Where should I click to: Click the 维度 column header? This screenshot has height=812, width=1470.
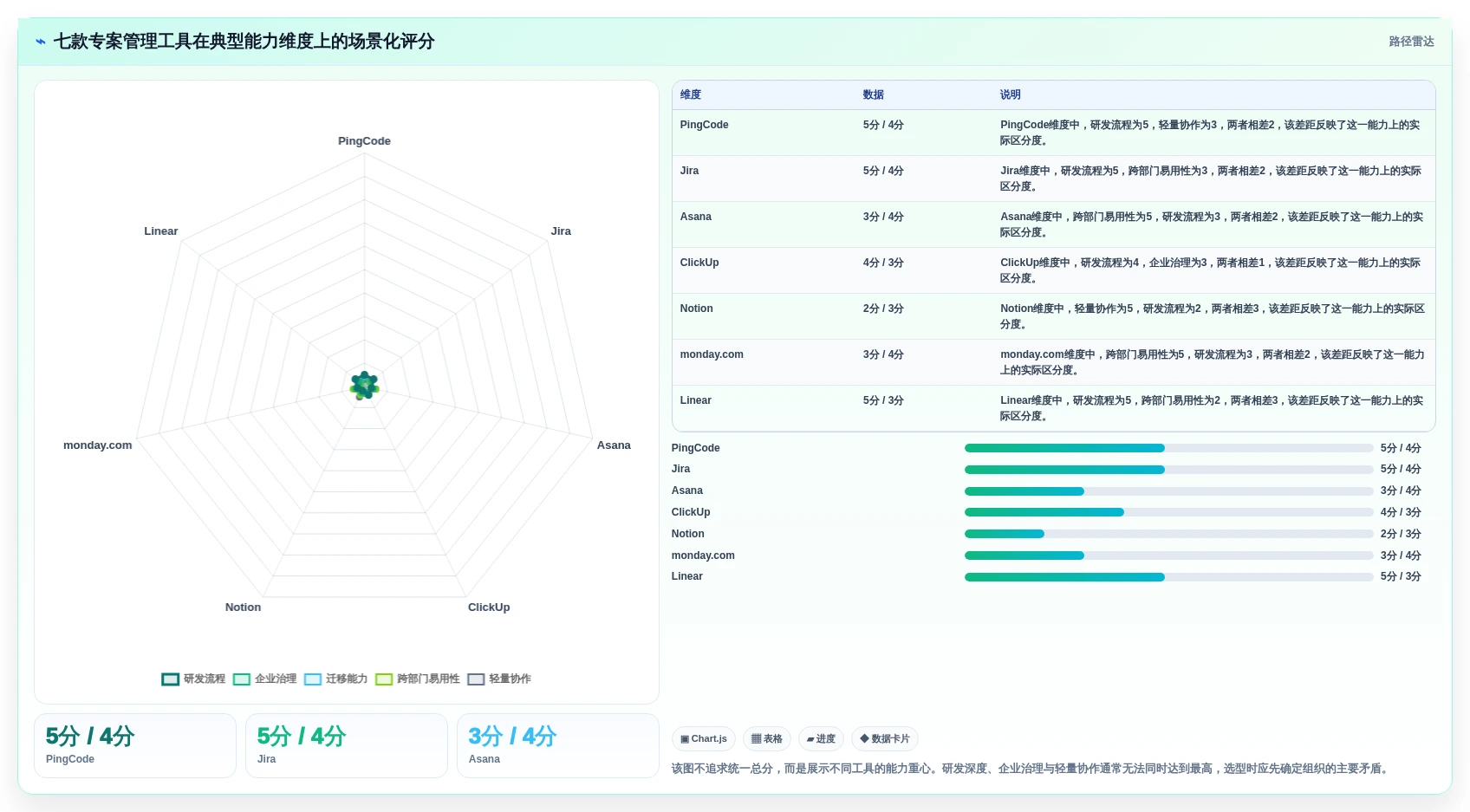pos(691,94)
